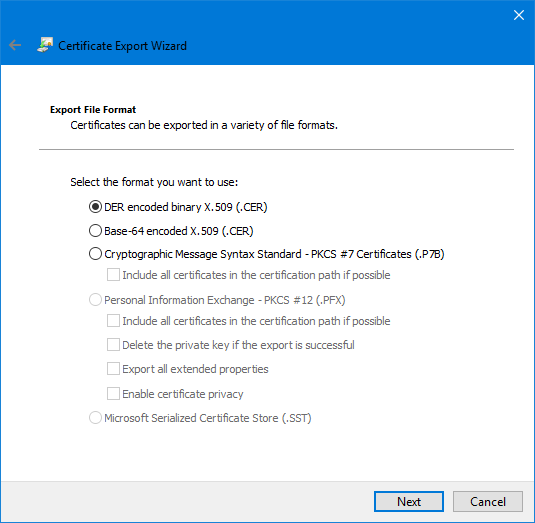Toggle Enable certificate privacy checkbox
This screenshot has height=523, width=535.
pos(113,394)
